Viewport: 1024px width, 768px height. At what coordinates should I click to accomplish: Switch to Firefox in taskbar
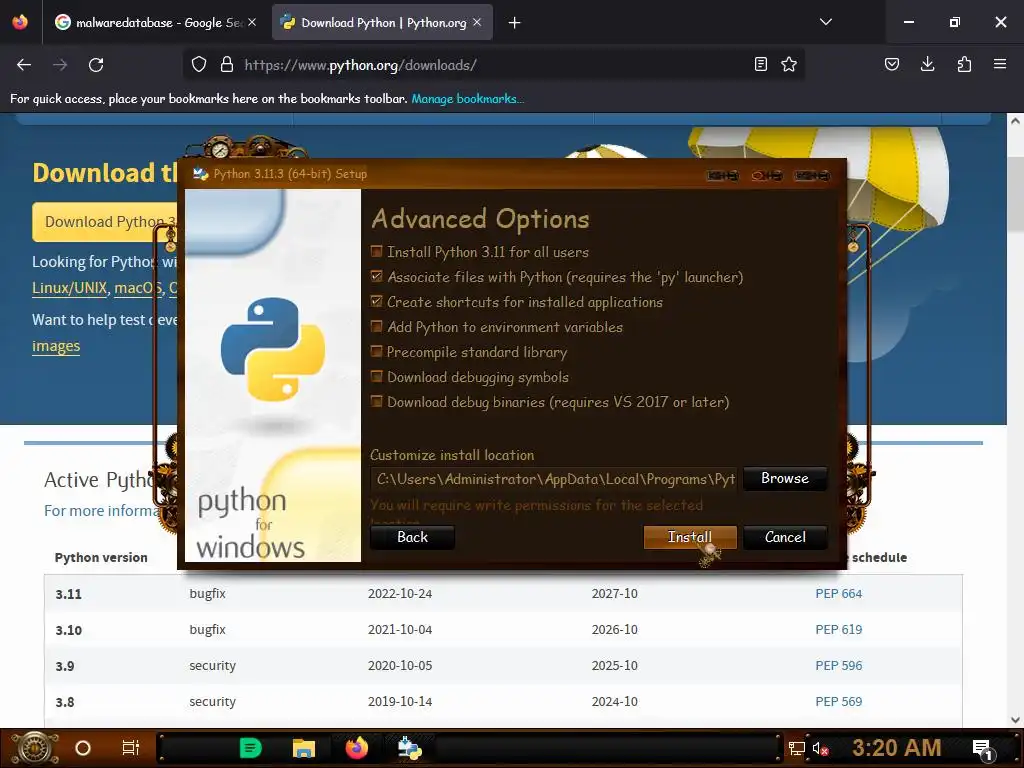357,748
